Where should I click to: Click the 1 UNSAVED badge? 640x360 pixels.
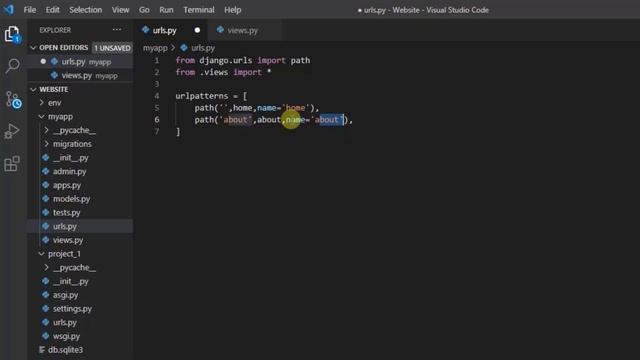click(112, 48)
